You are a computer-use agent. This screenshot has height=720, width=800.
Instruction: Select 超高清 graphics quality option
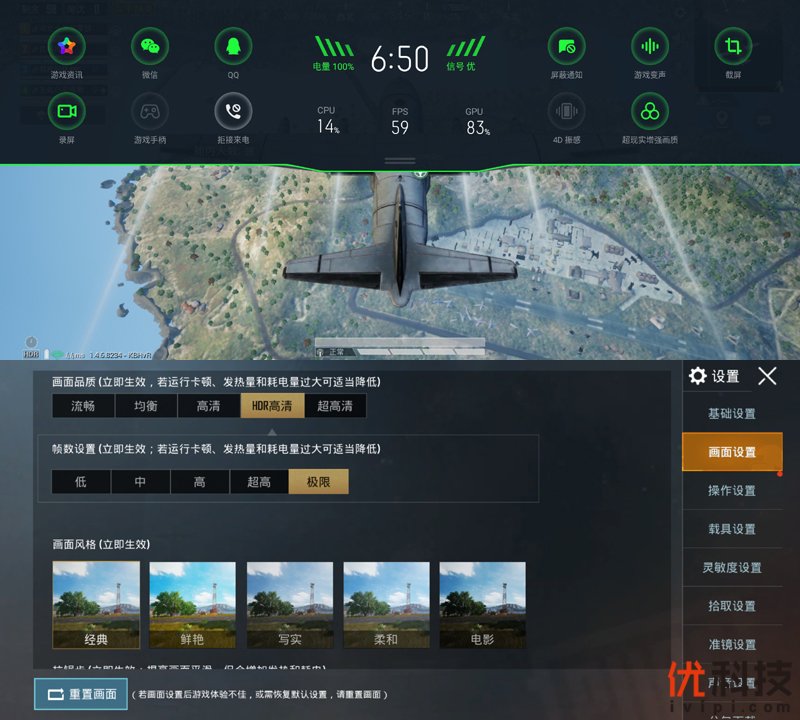[335, 406]
